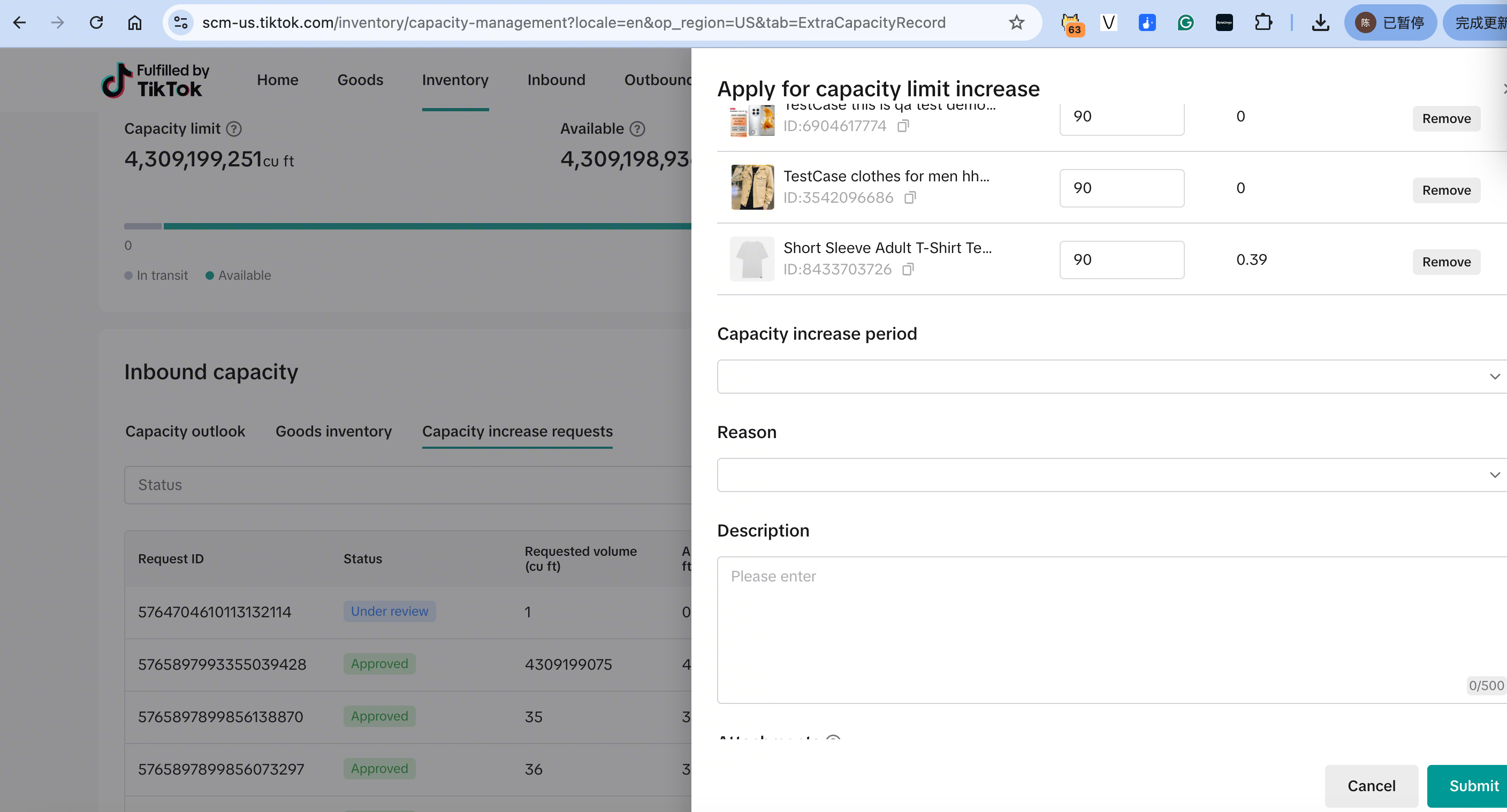Viewport: 1507px width, 812px height.
Task: Copy product ID 6904617774
Action: tap(903, 126)
